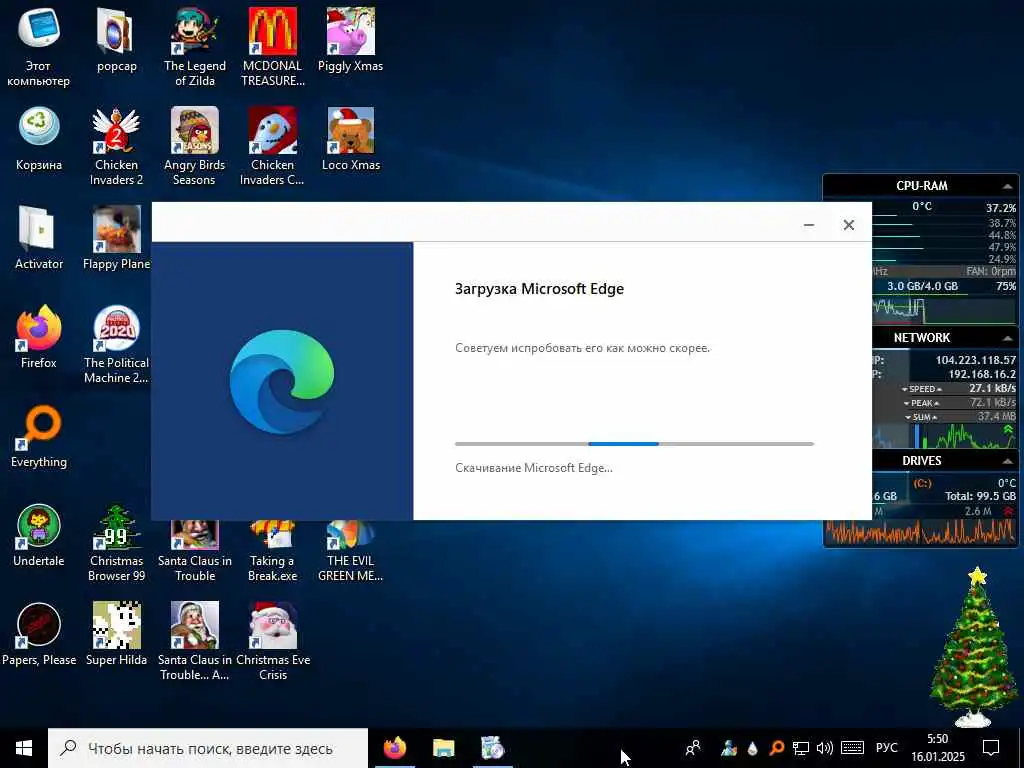
Task: Switch to Firefox on the taskbar
Action: pyautogui.click(x=394, y=748)
